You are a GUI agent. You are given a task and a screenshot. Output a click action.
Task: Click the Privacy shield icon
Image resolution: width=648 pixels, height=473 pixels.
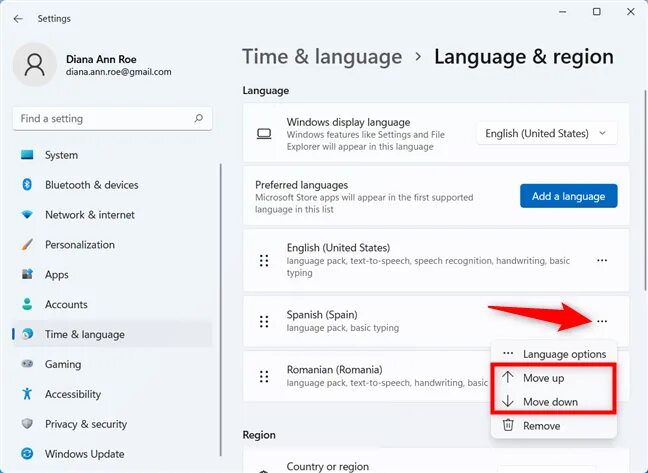click(x=27, y=424)
